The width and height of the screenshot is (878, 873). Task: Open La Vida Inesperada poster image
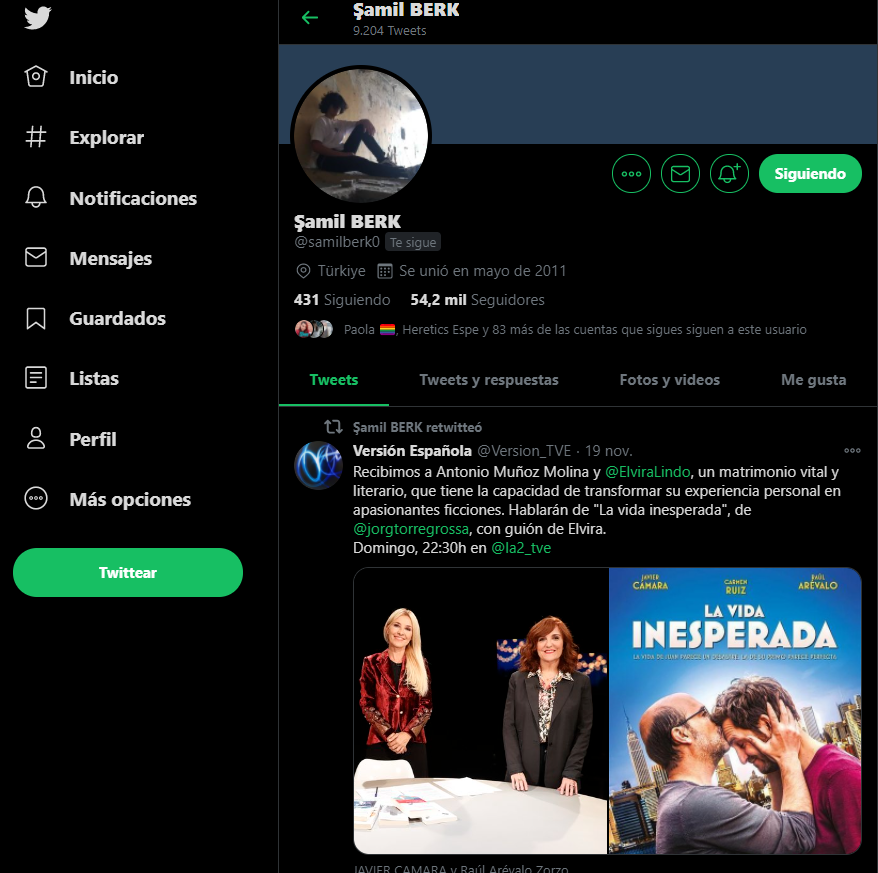pyautogui.click(x=735, y=711)
